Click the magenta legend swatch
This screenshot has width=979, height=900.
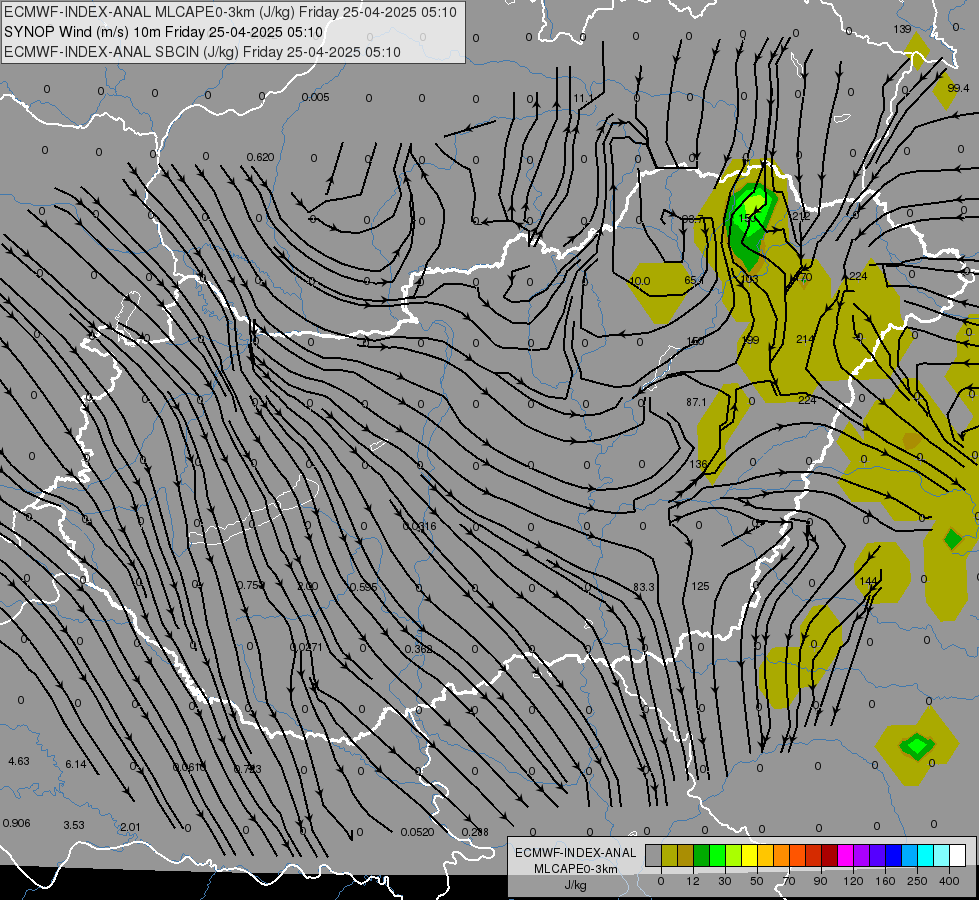pyautogui.click(x=846, y=855)
